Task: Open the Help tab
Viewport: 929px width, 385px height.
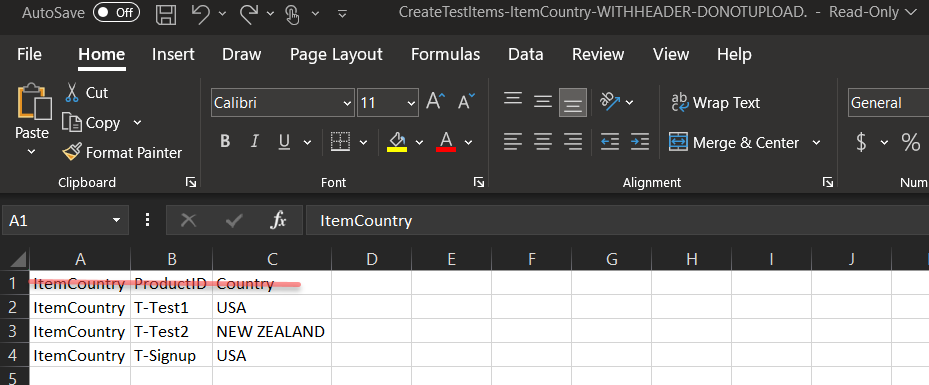Action: (734, 54)
